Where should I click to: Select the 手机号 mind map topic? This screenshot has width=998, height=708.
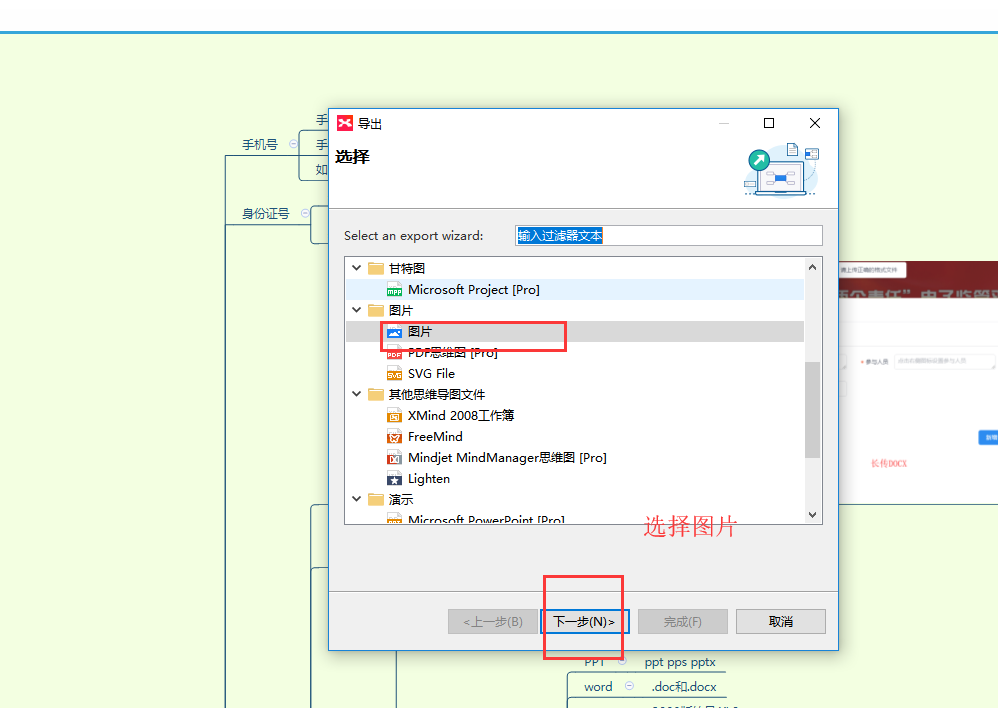click(x=260, y=145)
